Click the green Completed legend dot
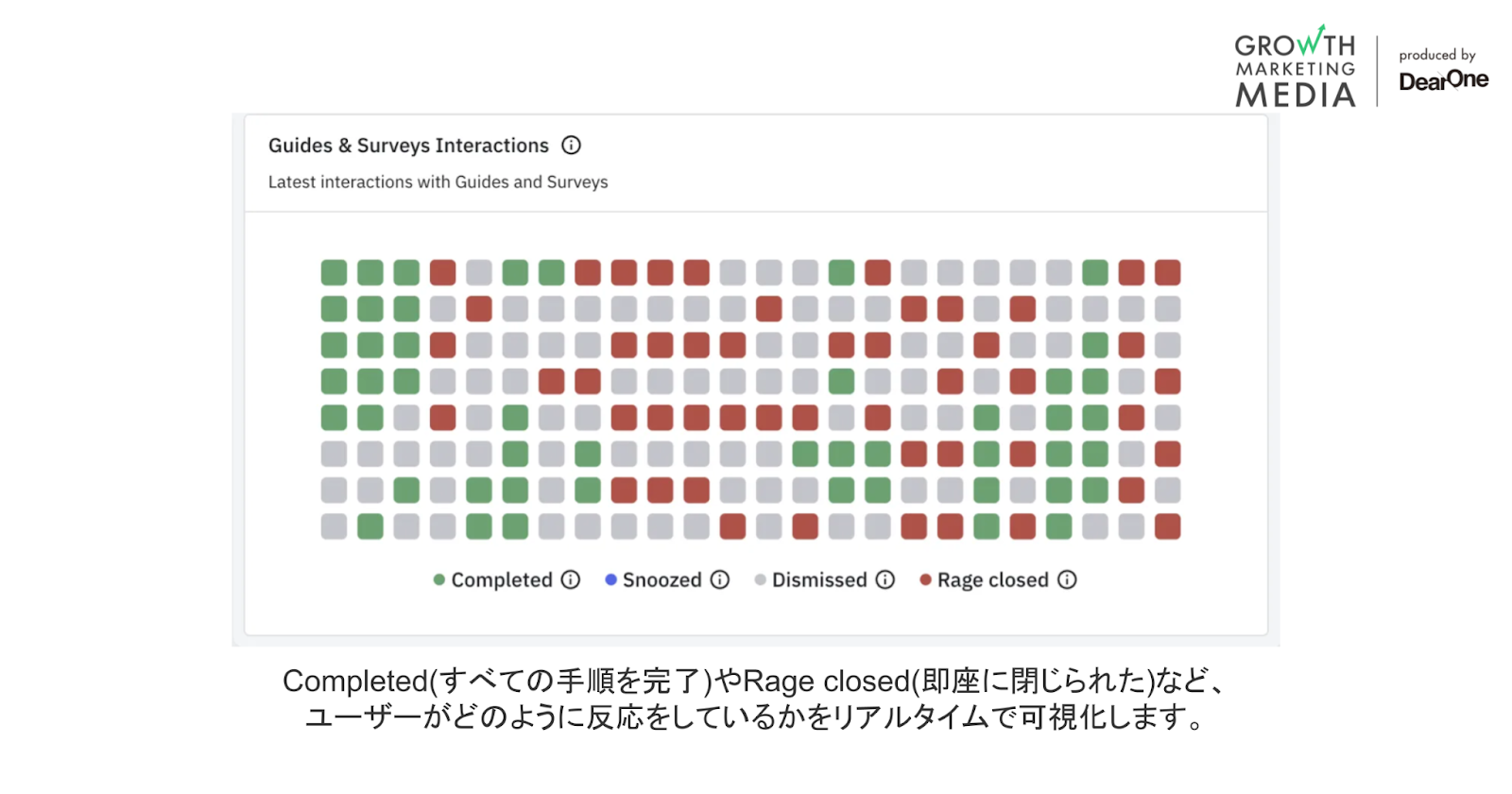Image resolution: width=1512 pixels, height=794 pixels. 439,579
